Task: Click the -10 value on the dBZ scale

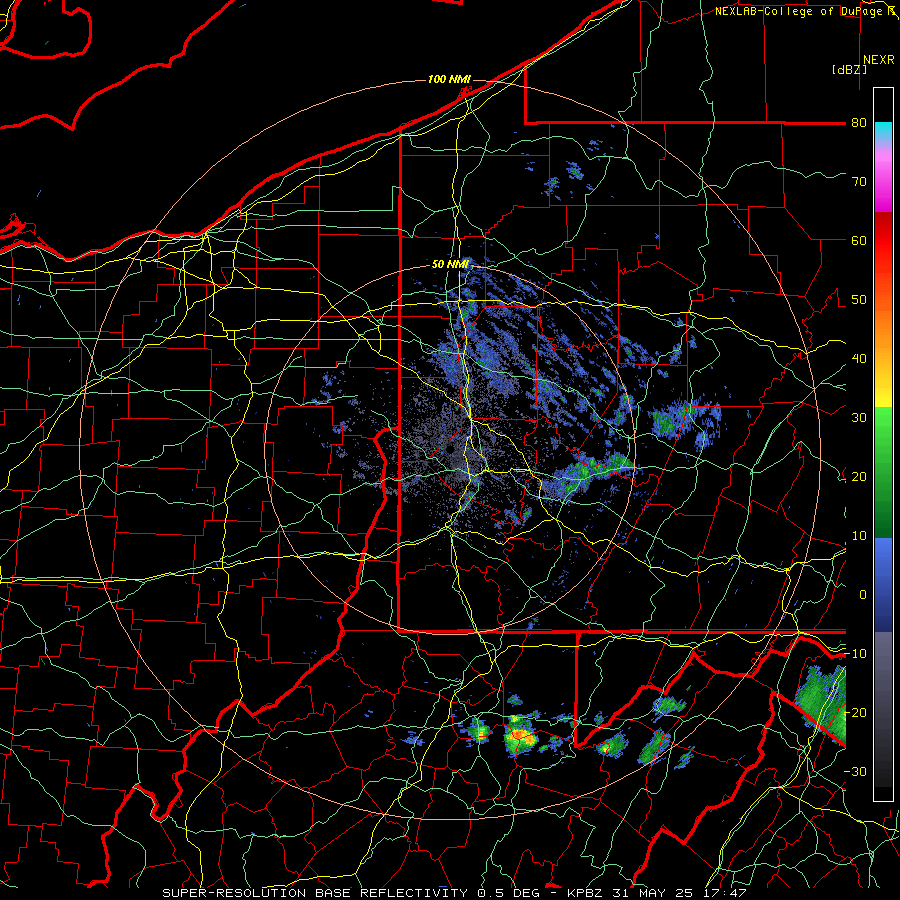Action: click(x=855, y=654)
